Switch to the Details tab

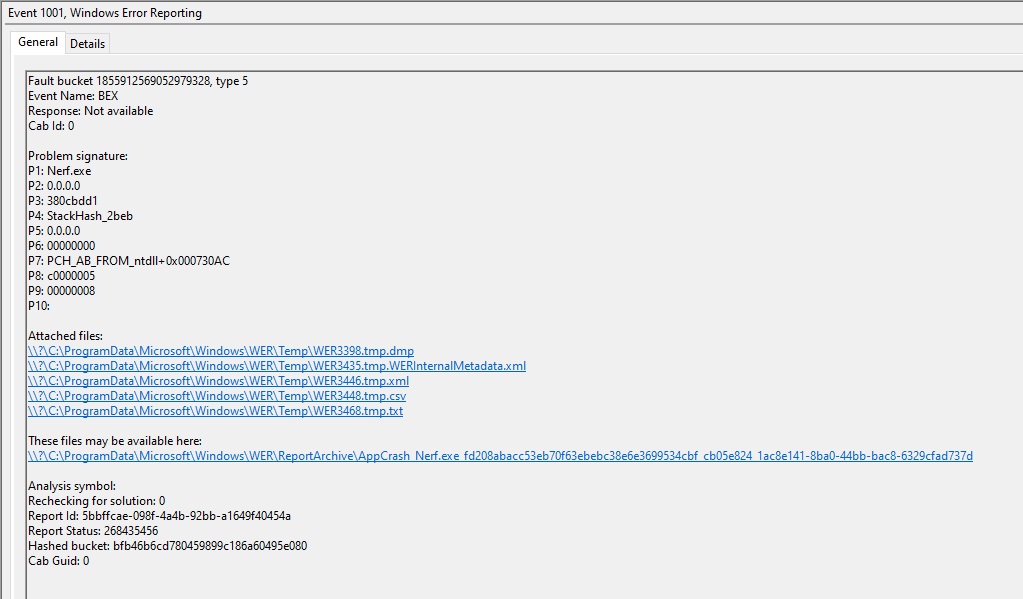pyautogui.click(x=87, y=44)
